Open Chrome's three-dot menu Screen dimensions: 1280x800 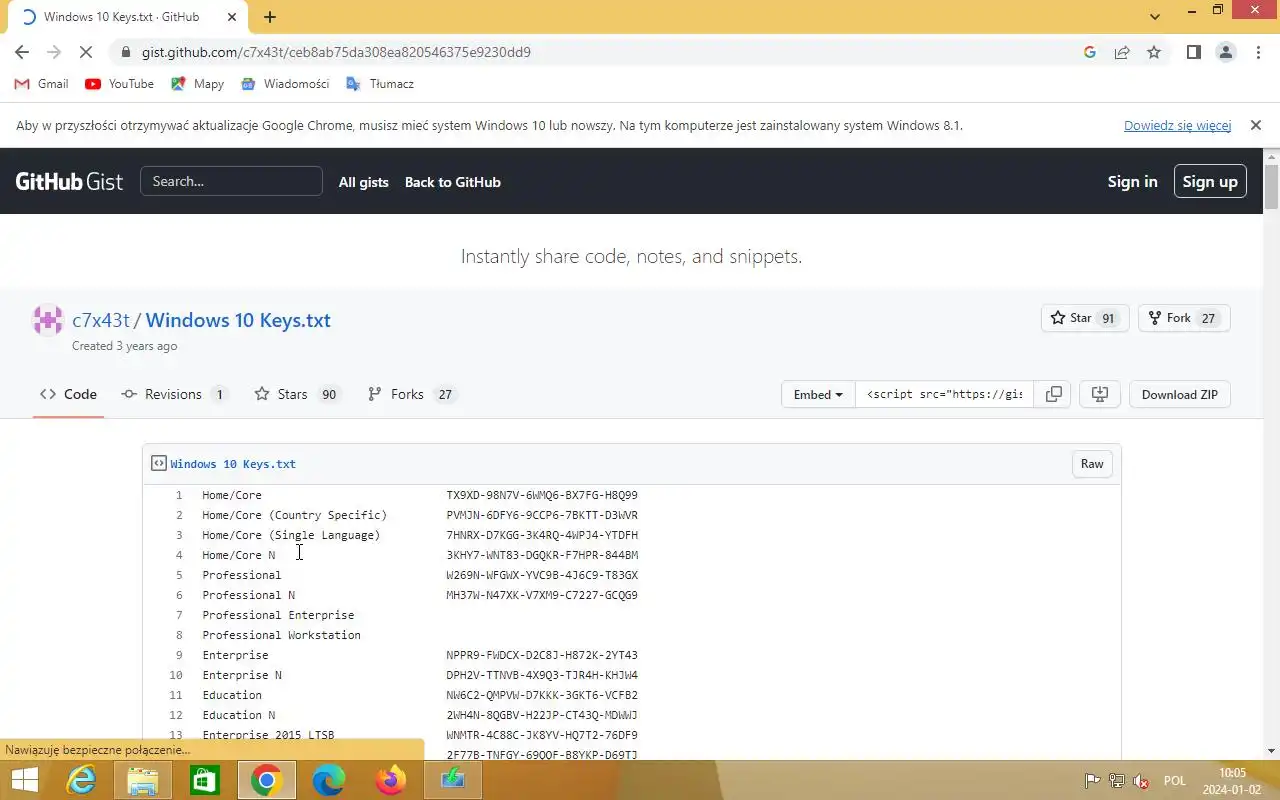1258,52
